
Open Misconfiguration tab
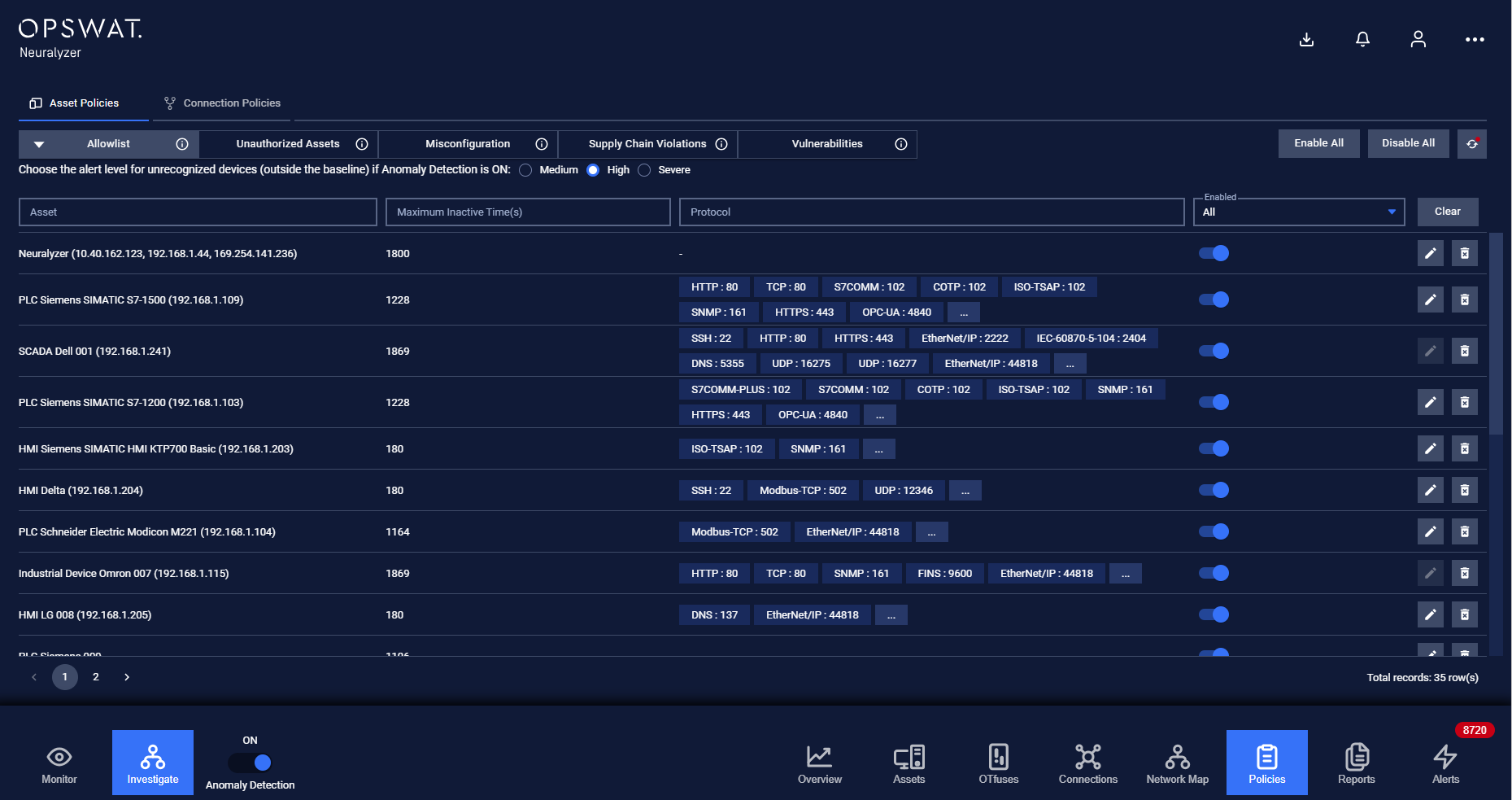(468, 144)
